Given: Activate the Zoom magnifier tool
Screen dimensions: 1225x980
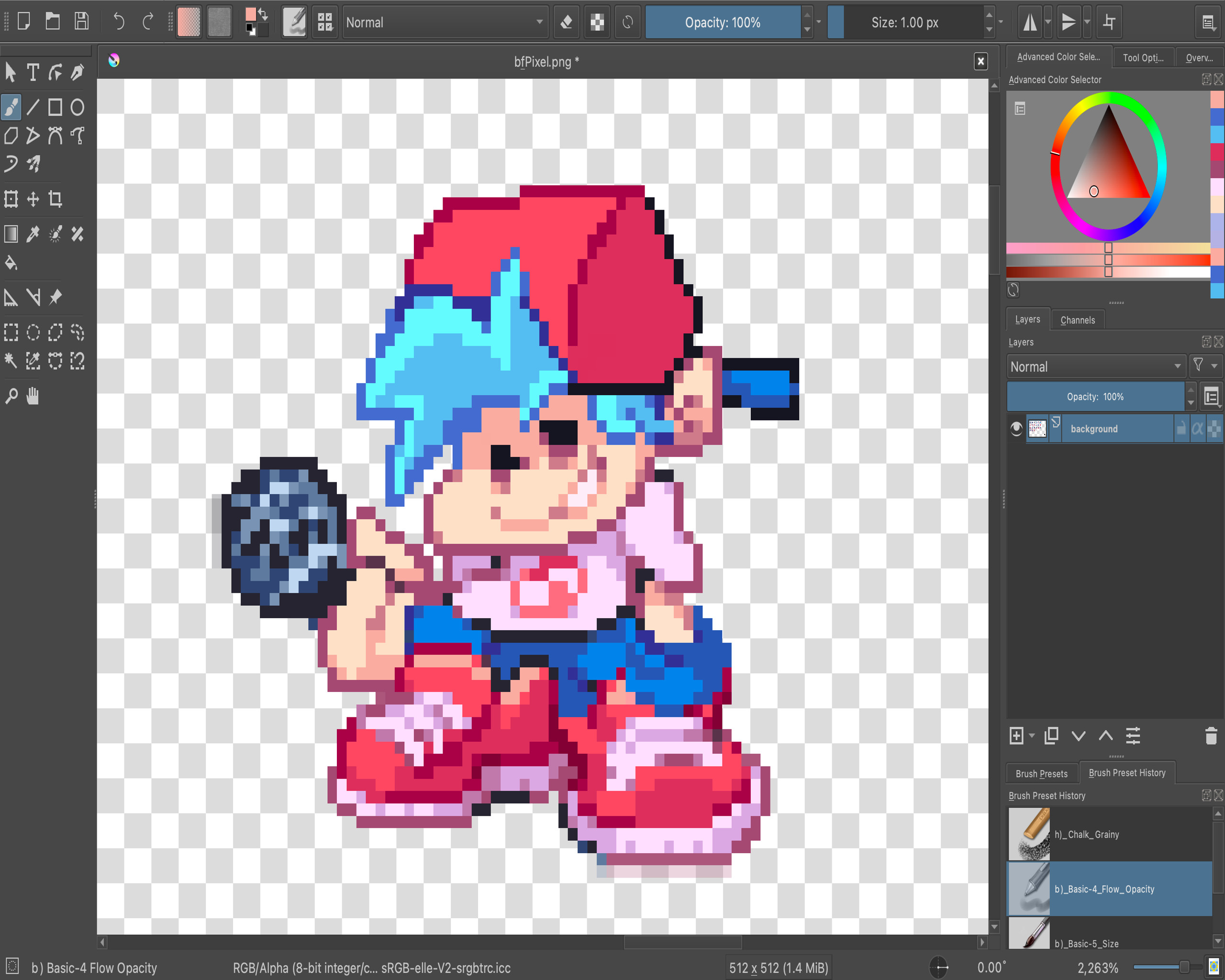Looking at the screenshot, I should pos(11,396).
